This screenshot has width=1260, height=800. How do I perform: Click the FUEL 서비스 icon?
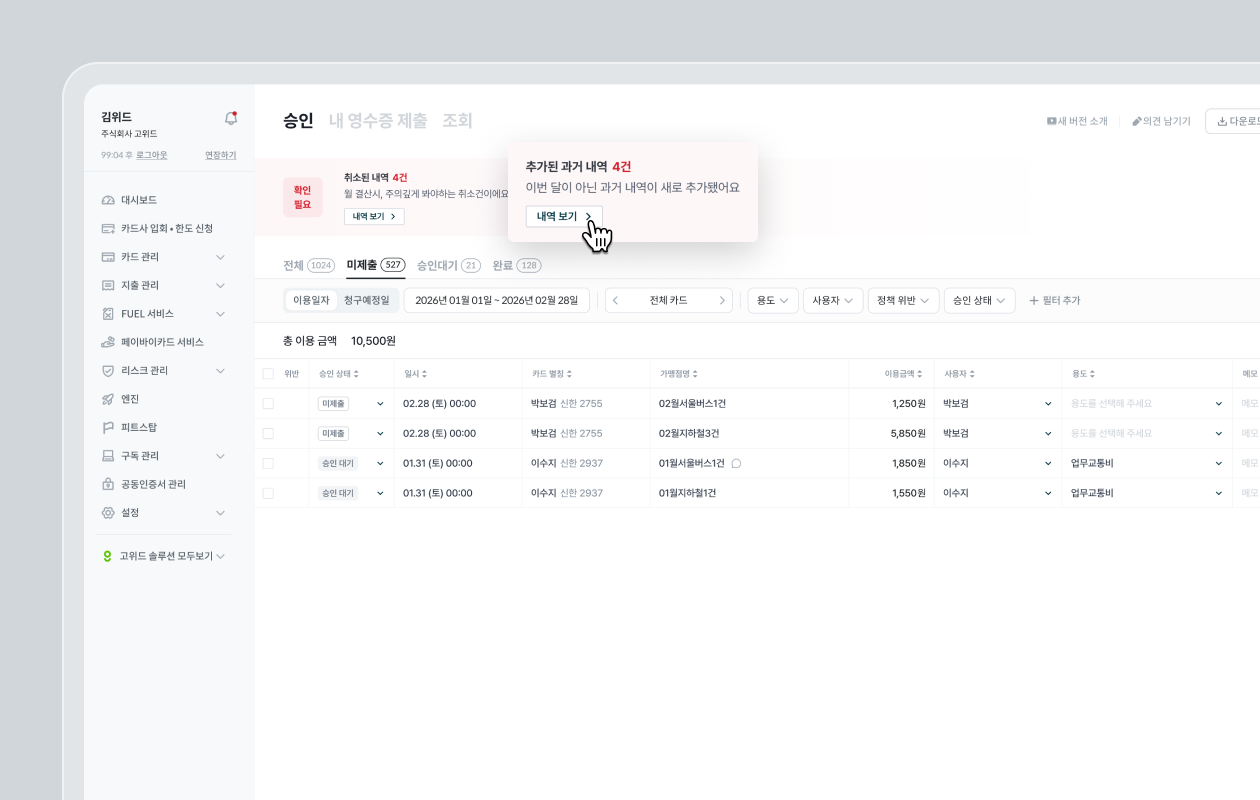pos(108,314)
